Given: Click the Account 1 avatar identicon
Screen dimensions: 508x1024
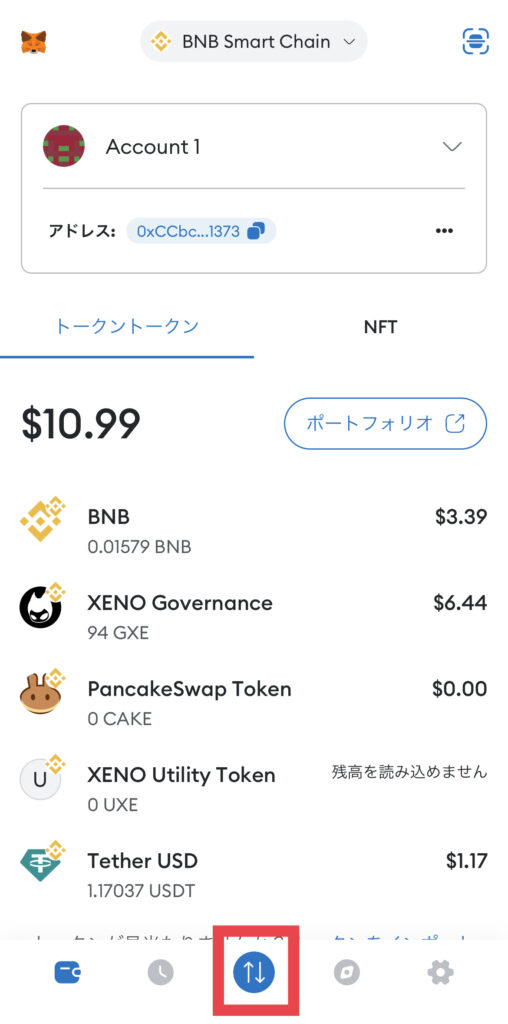Looking at the screenshot, I should click(64, 146).
